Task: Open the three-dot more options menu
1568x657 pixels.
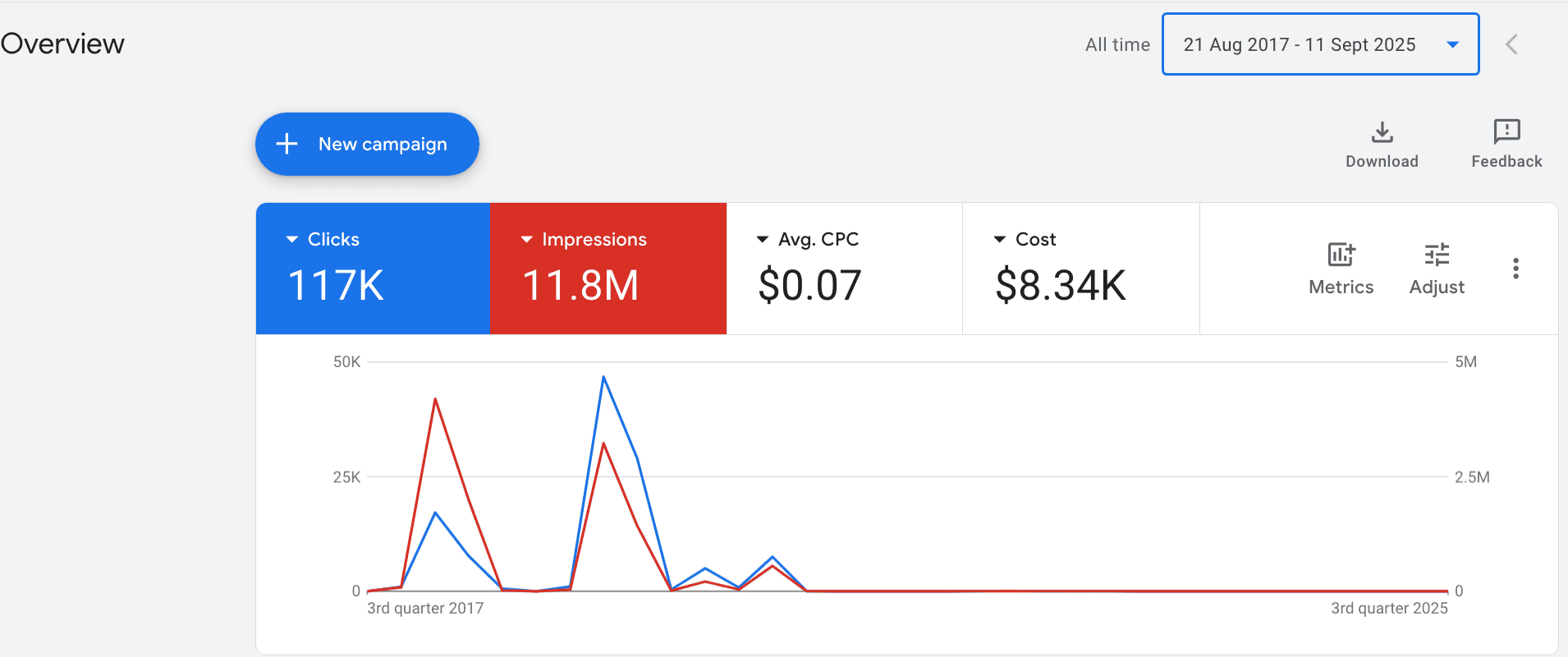Action: click(1515, 269)
